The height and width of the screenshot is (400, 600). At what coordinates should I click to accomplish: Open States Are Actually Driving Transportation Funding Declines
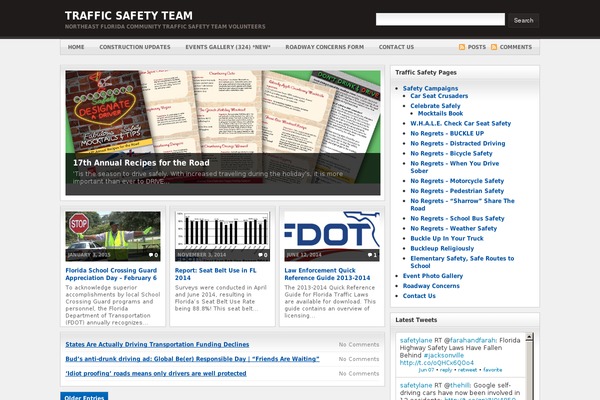pyautogui.click(x=157, y=344)
